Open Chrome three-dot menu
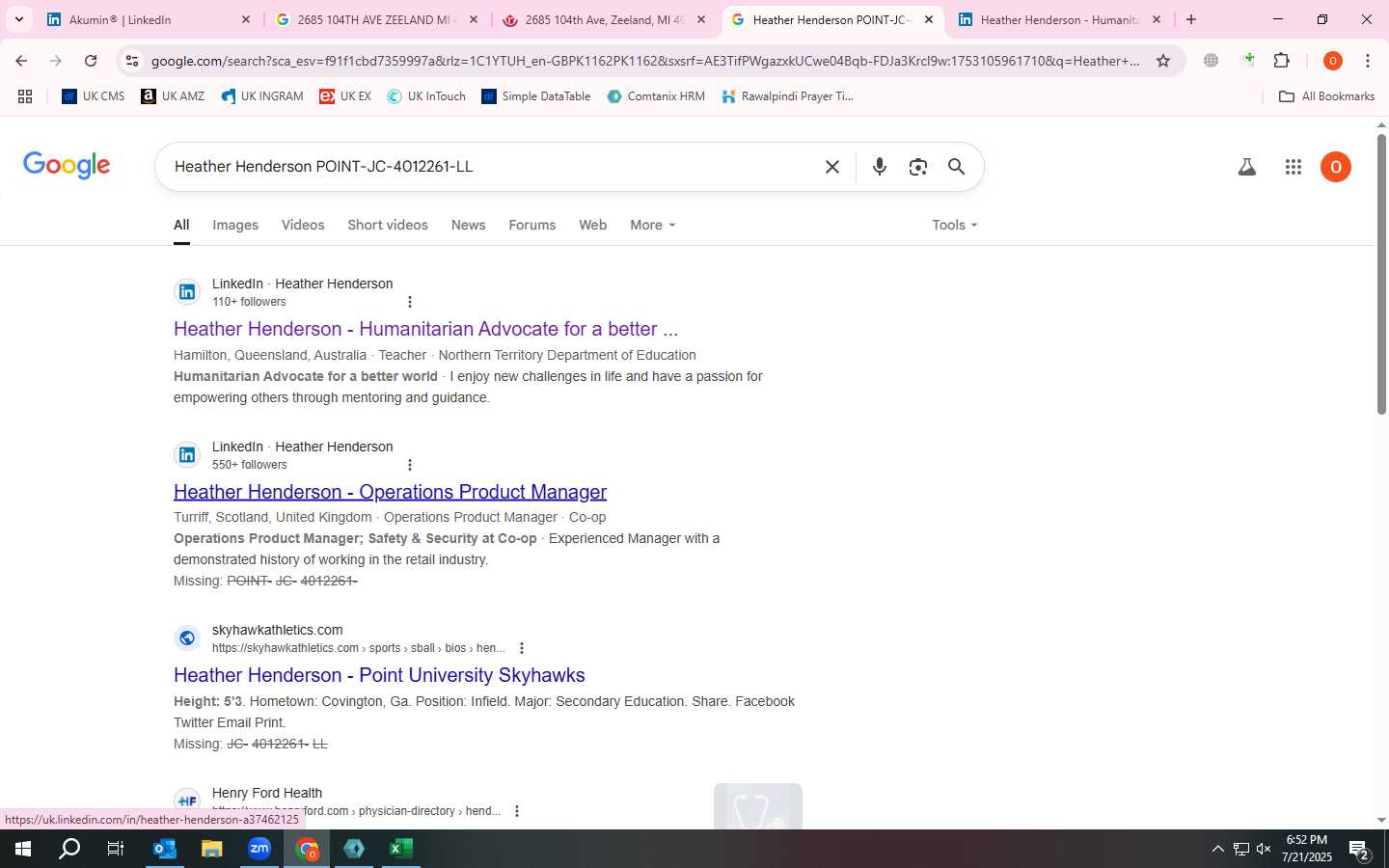Screen dimensions: 1389x868 click(x=1368, y=61)
